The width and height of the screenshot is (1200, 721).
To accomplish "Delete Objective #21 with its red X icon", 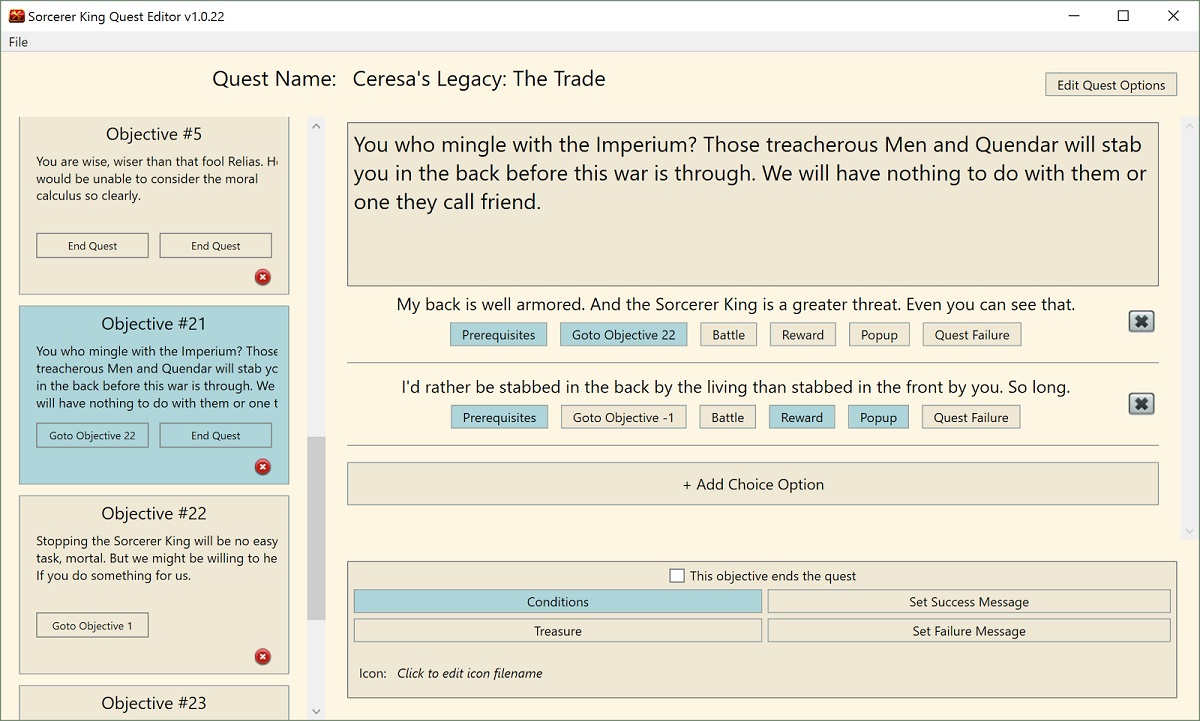I will [263, 467].
